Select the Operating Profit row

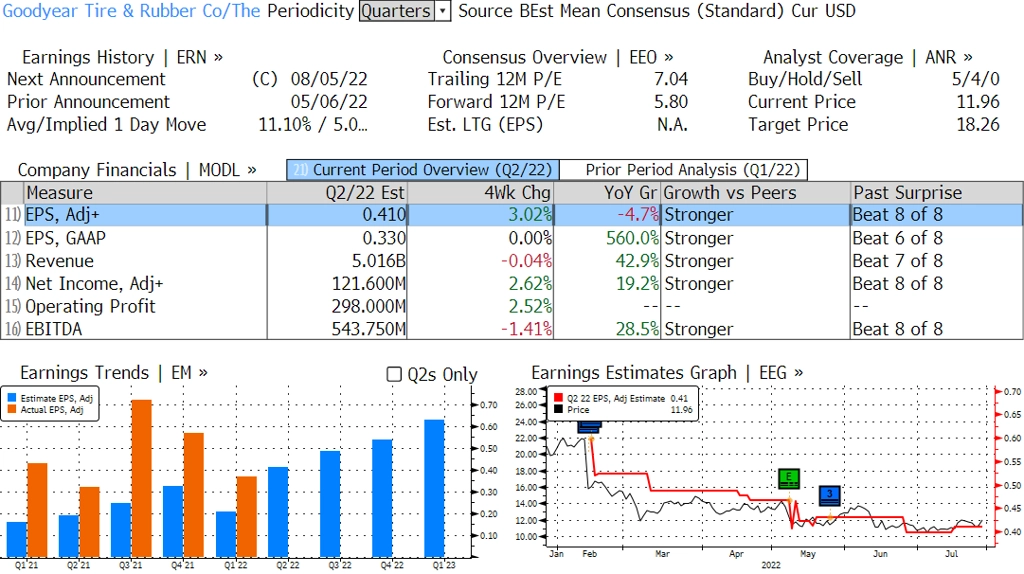(512, 306)
